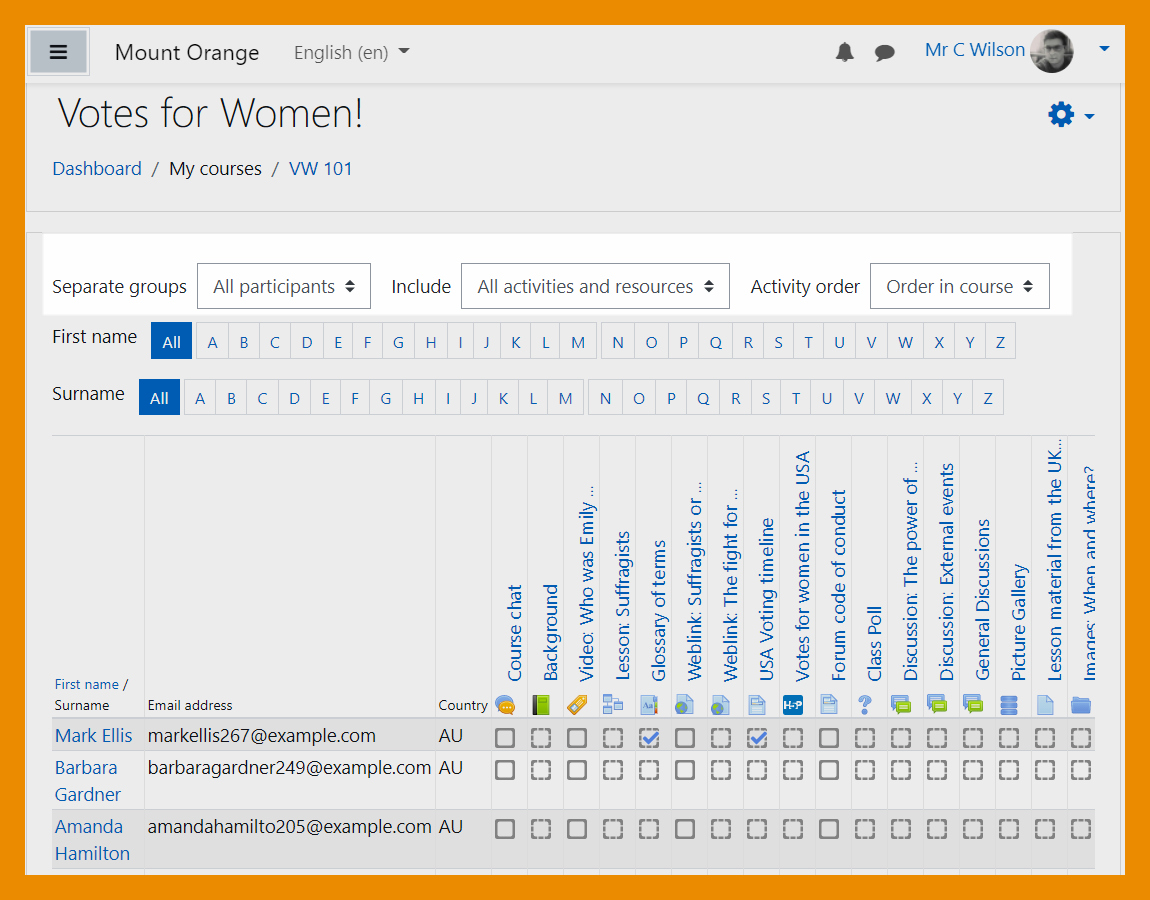Click the Picture Gallery database icon
Viewport: 1150px width, 900px height.
point(1009,705)
